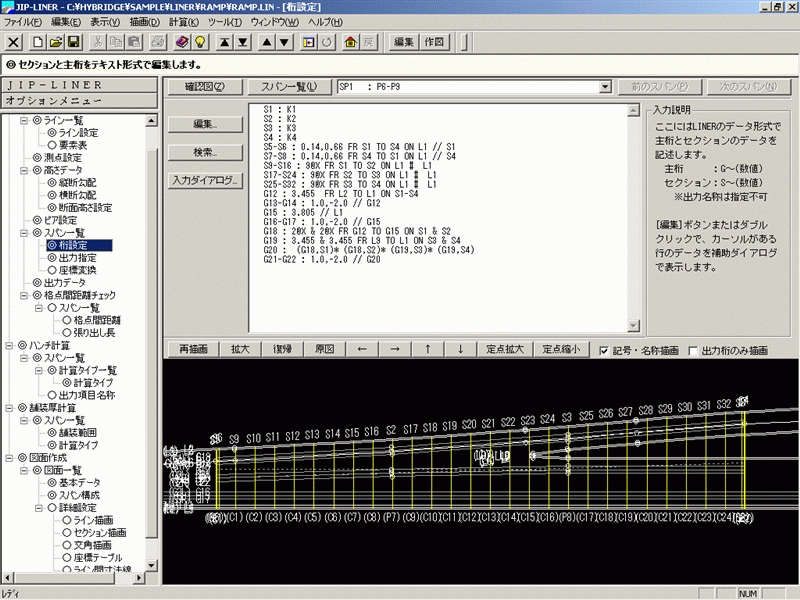Viewport: 800px width, 600px height.
Task: Collapse the ハンチ計算 tree node
Action: pyautogui.click(x=10, y=345)
